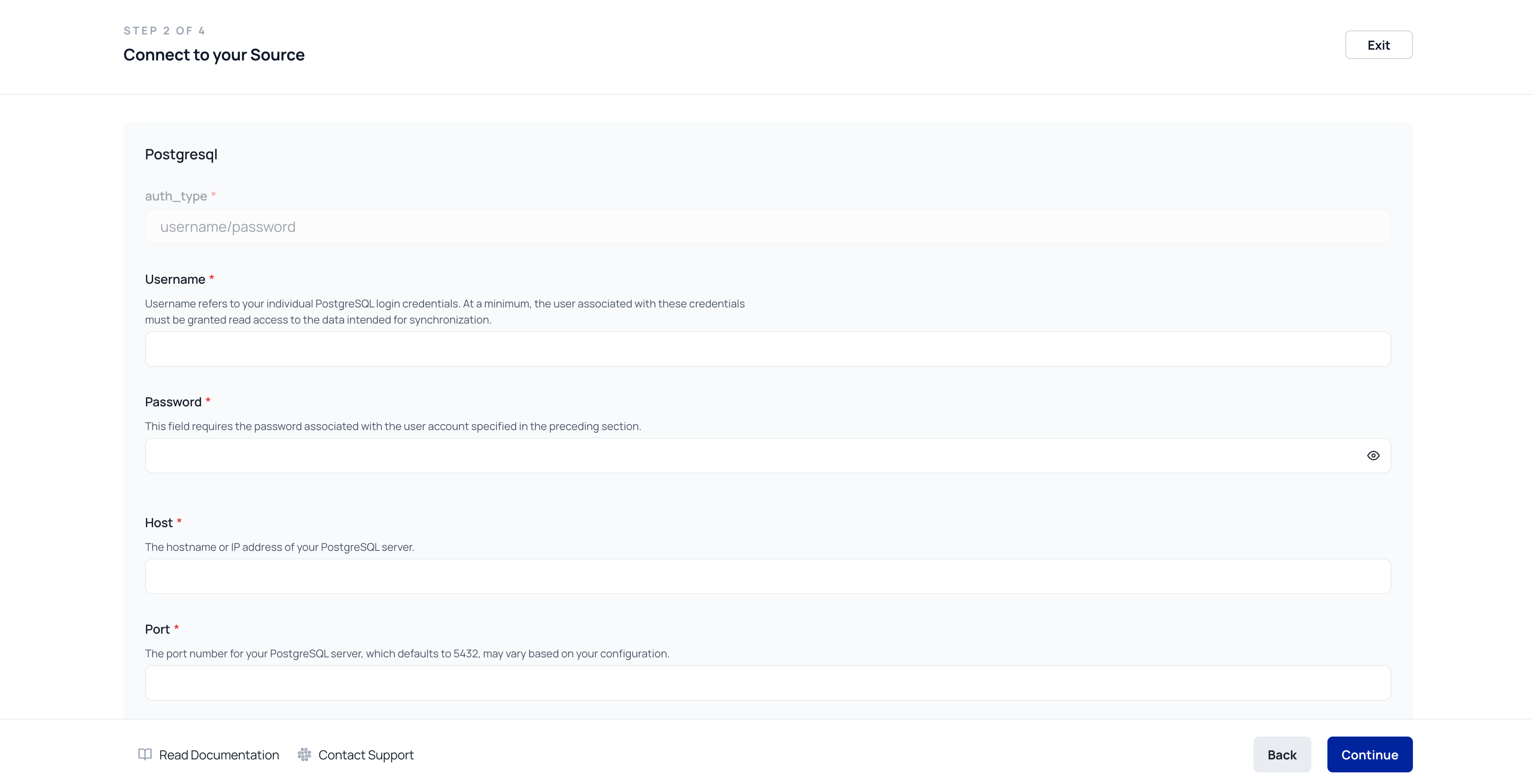Click the Postgresql section heading

(181, 154)
